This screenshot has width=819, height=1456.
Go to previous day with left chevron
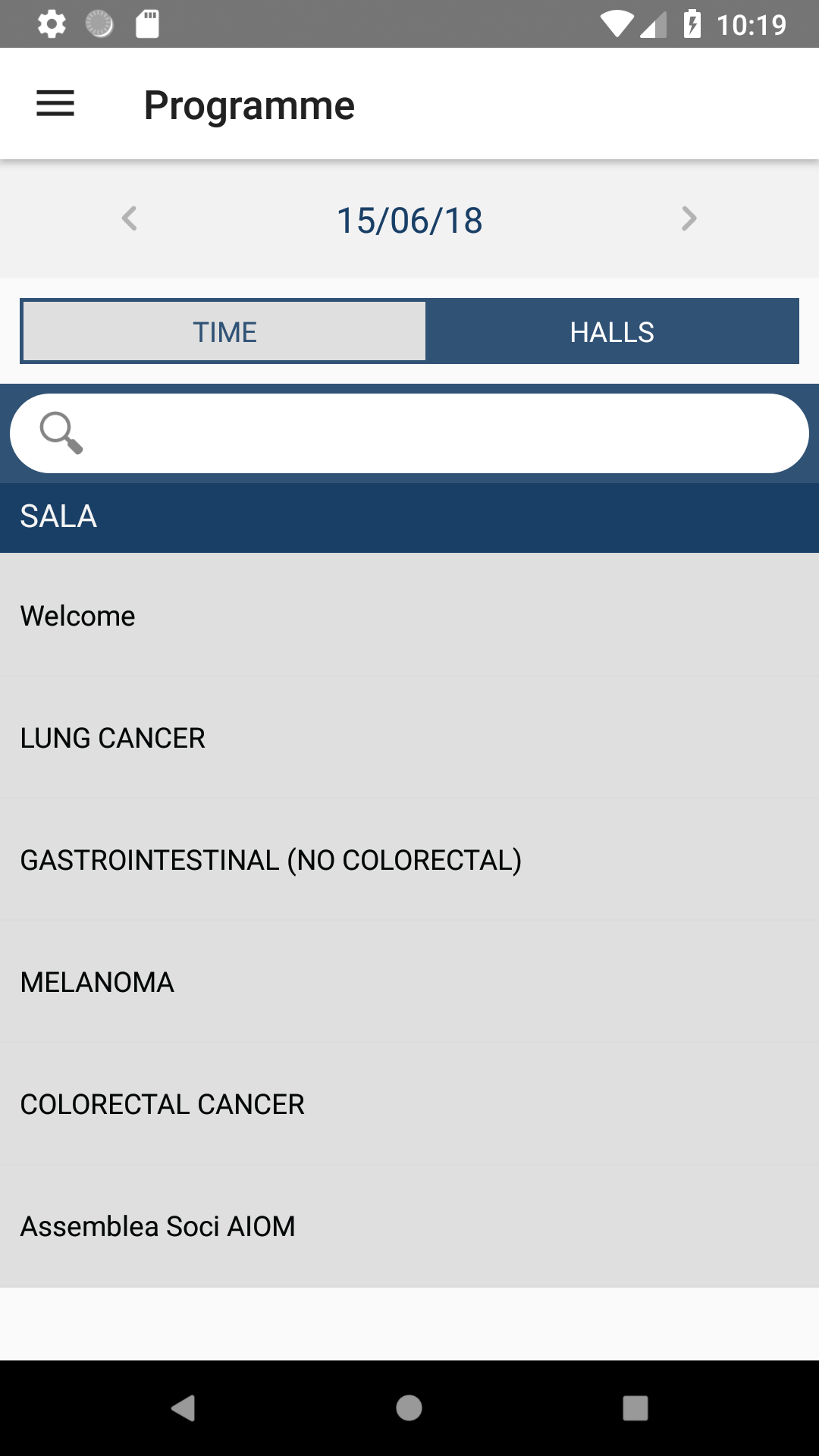(130, 218)
